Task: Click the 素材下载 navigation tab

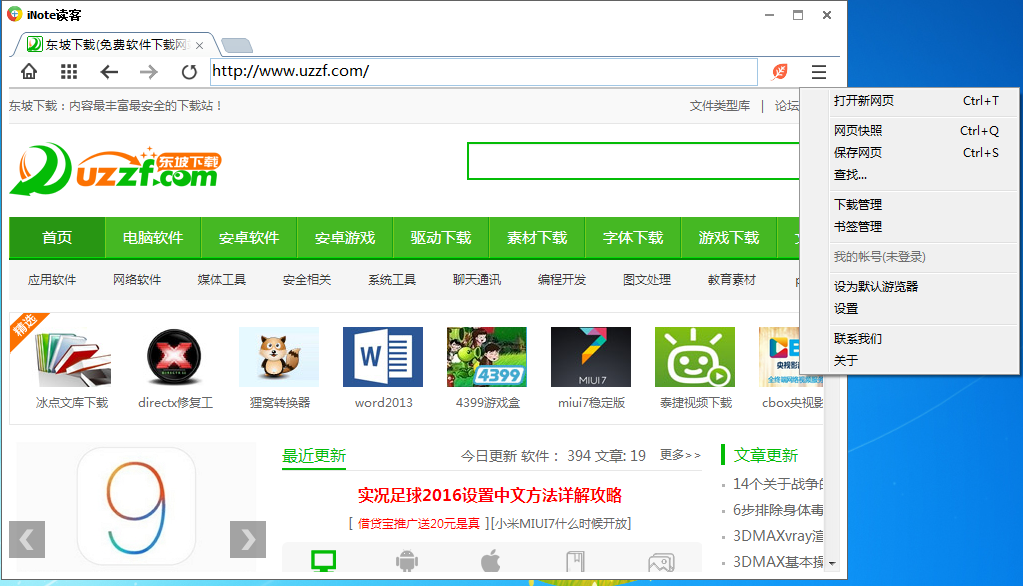Action: click(x=537, y=238)
